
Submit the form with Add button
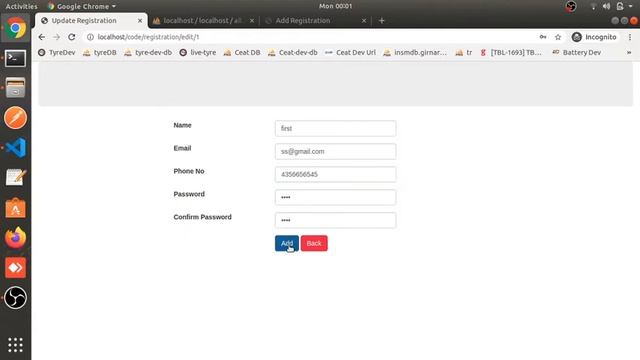287,243
